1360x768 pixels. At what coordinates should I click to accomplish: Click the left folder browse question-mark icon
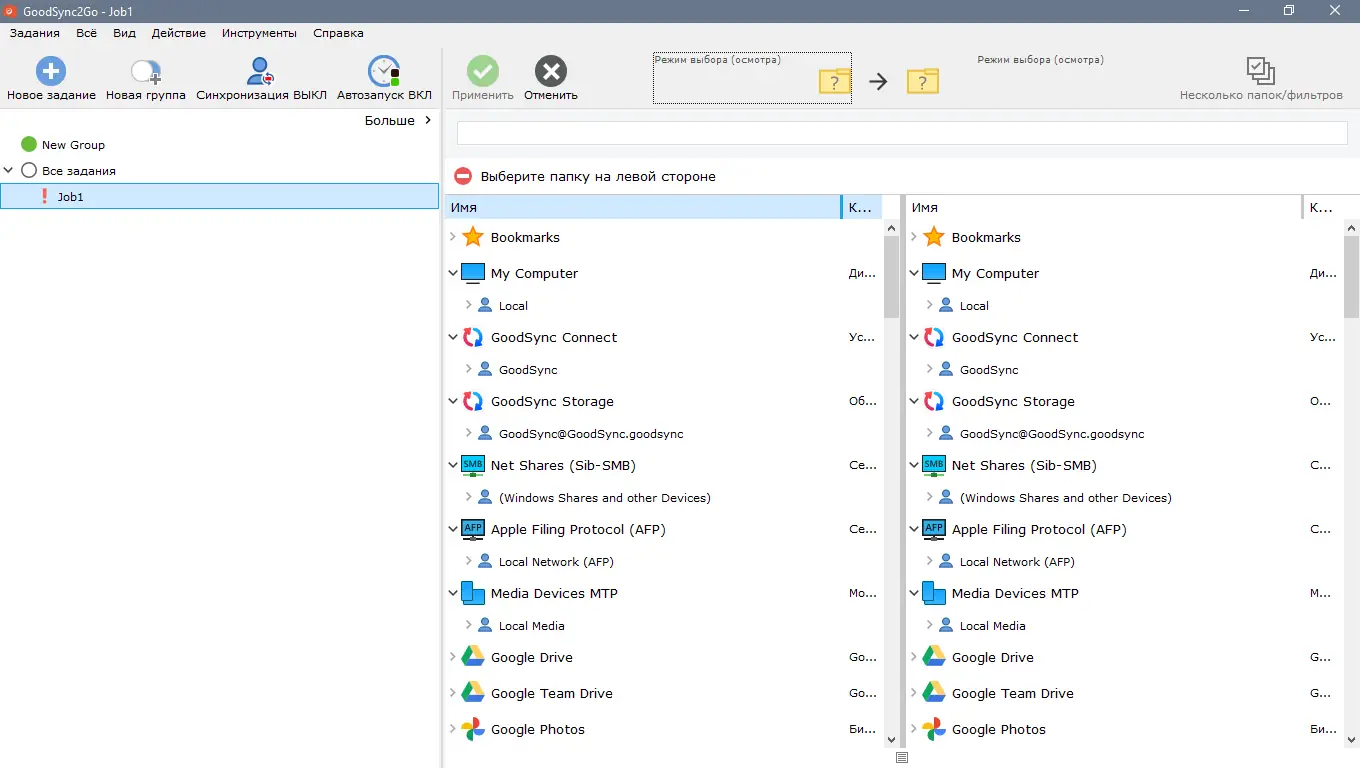coord(834,82)
